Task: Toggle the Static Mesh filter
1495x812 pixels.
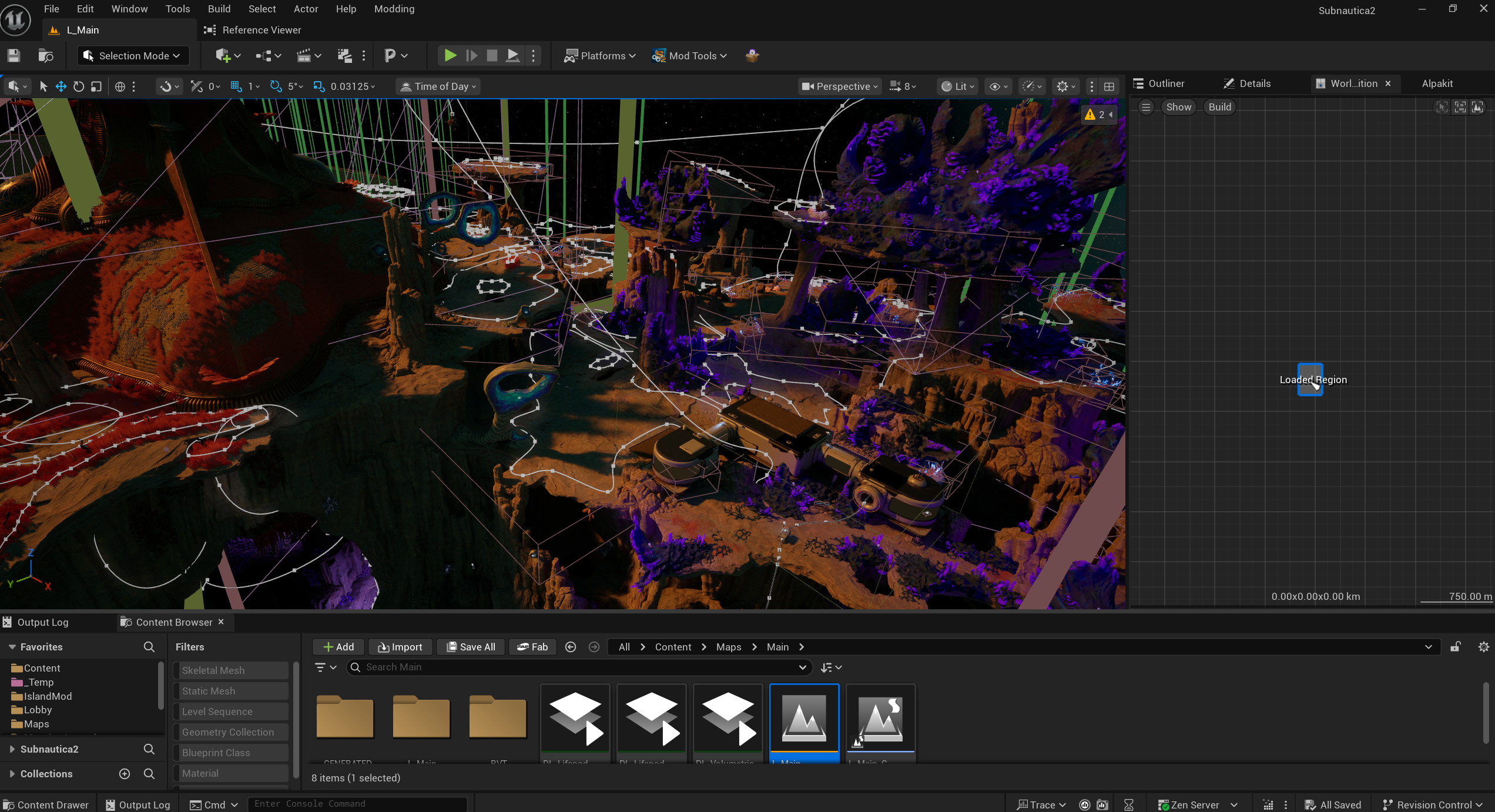Action: point(230,691)
